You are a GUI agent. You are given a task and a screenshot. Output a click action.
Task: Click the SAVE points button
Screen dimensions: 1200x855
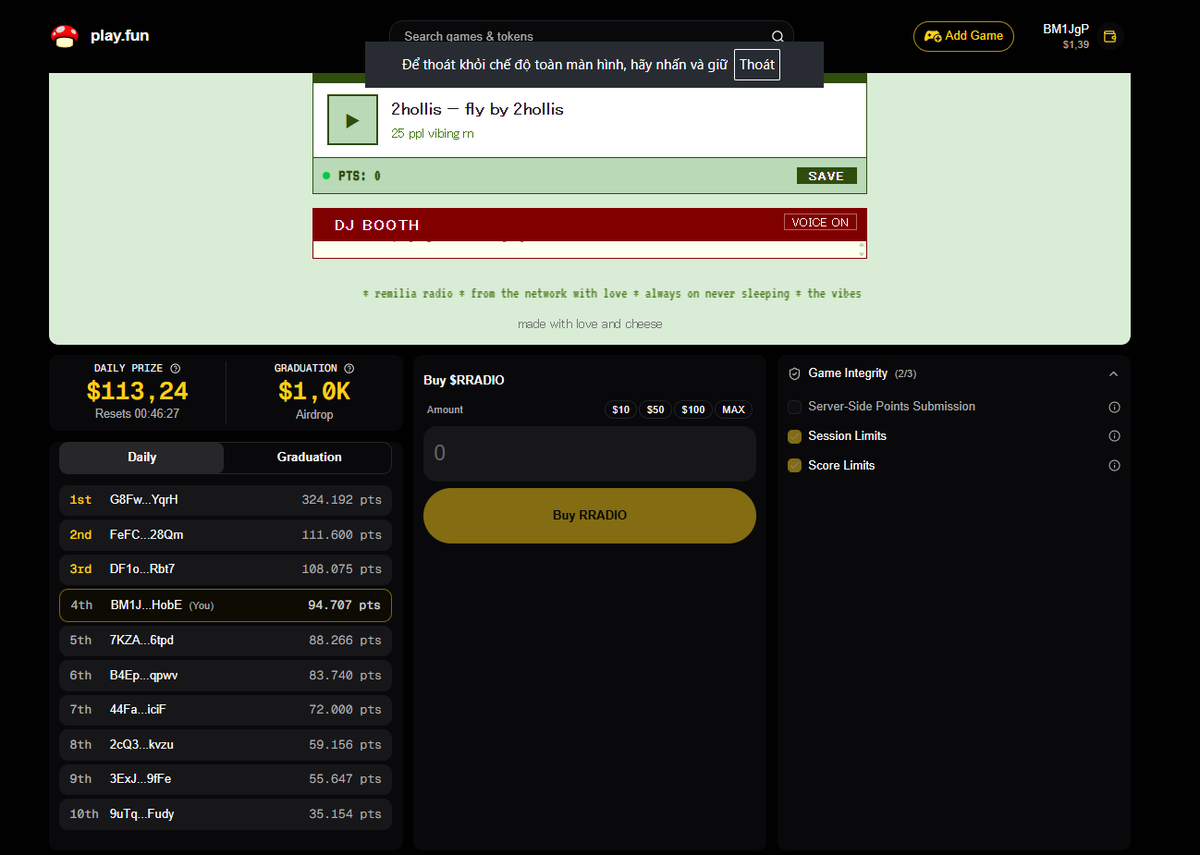click(x=826, y=176)
